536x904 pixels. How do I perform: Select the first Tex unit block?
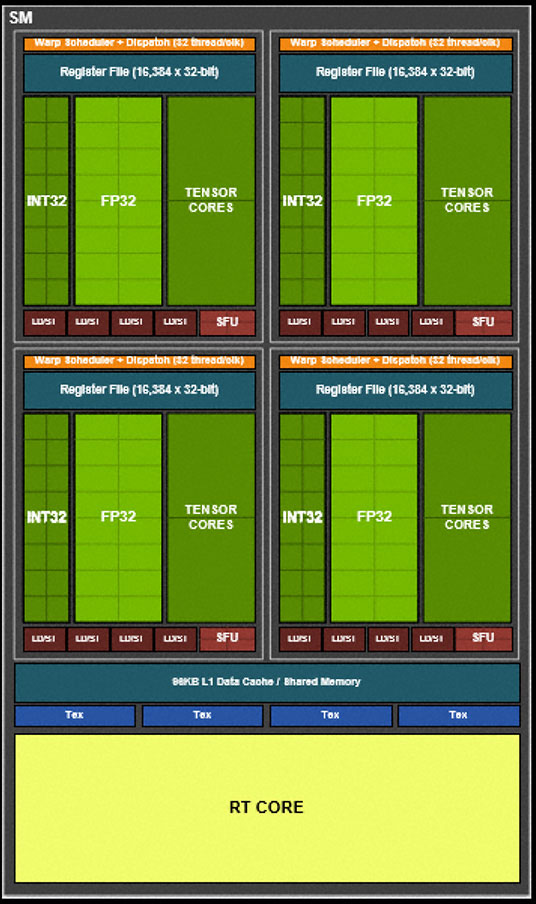tap(75, 715)
